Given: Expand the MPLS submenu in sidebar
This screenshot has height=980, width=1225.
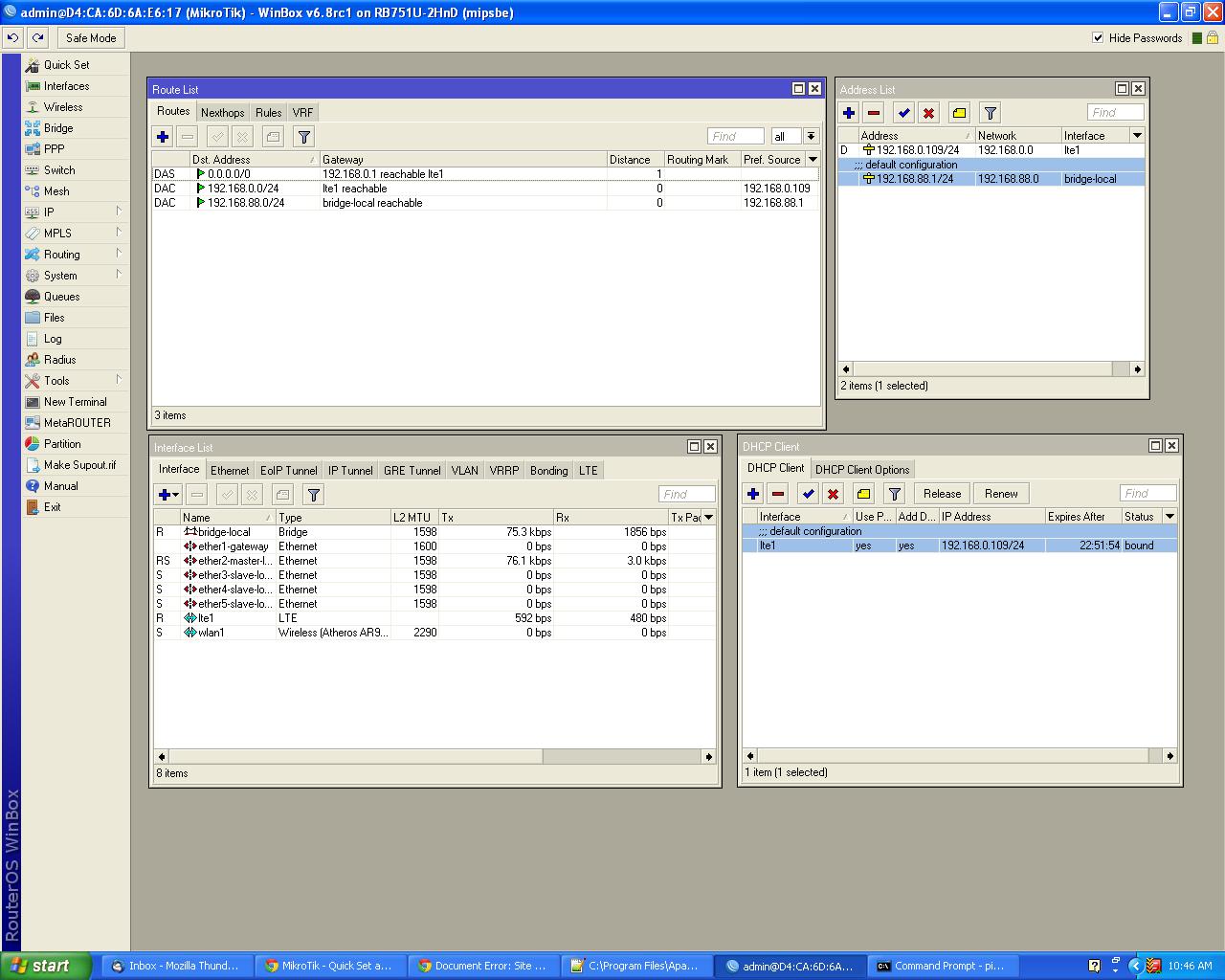Looking at the screenshot, I should click(76, 234).
